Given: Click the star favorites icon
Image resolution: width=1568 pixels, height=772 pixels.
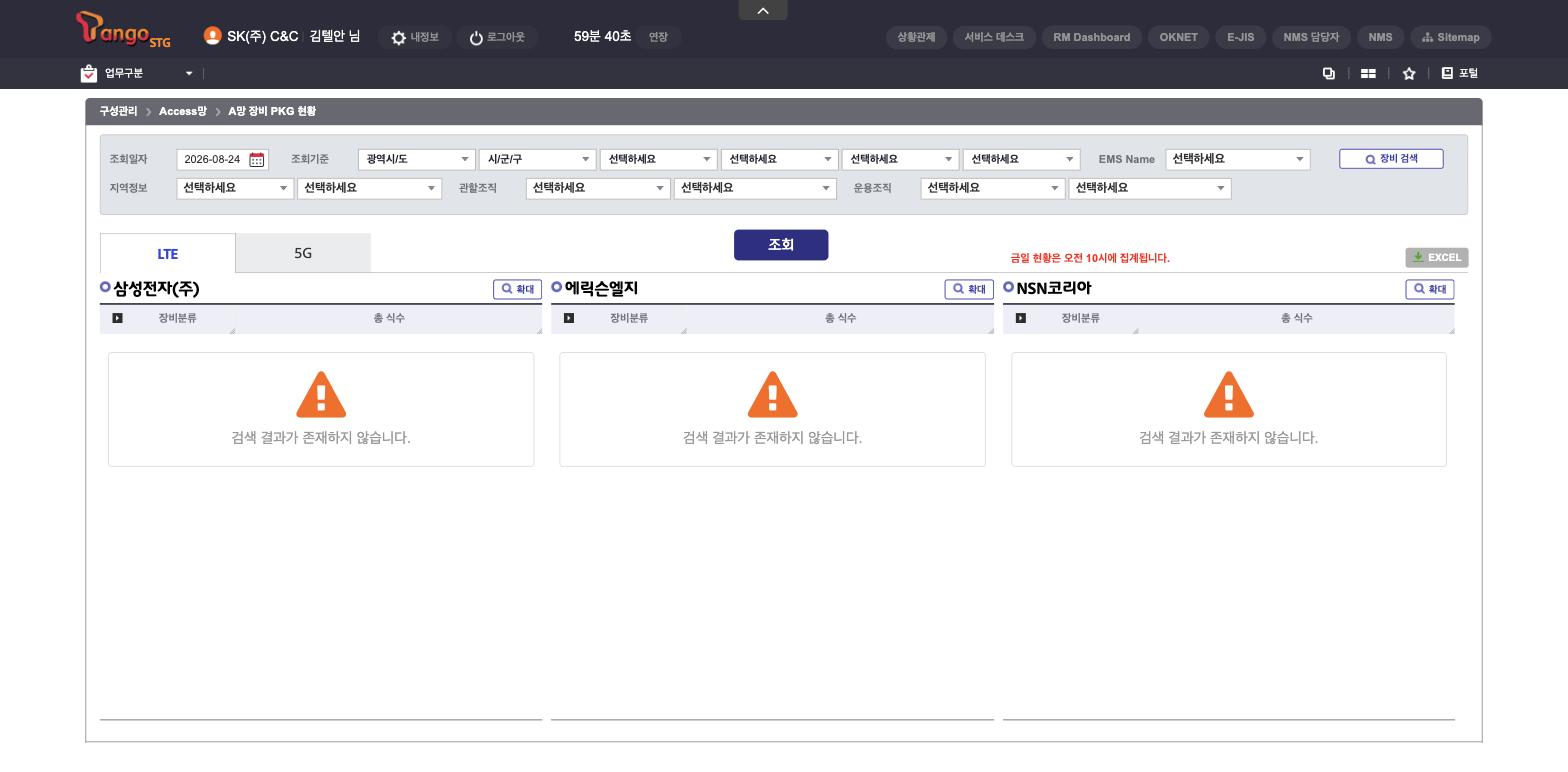Looking at the screenshot, I should pos(1409,73).
